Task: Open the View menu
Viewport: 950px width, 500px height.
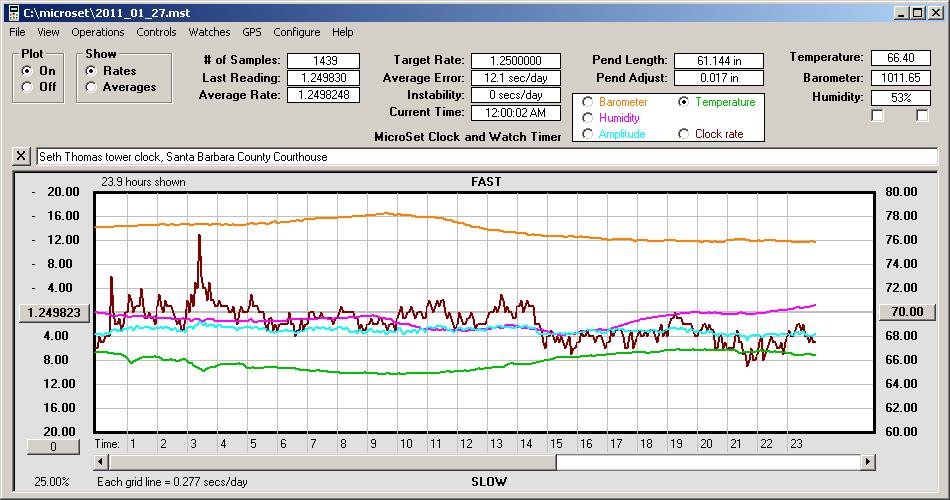Action: coord(48,32)
